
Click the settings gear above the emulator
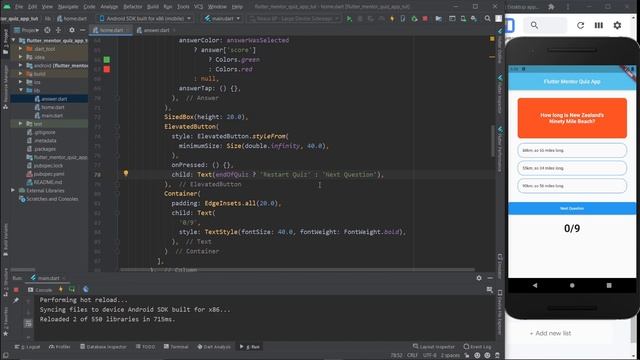point(618,25)
